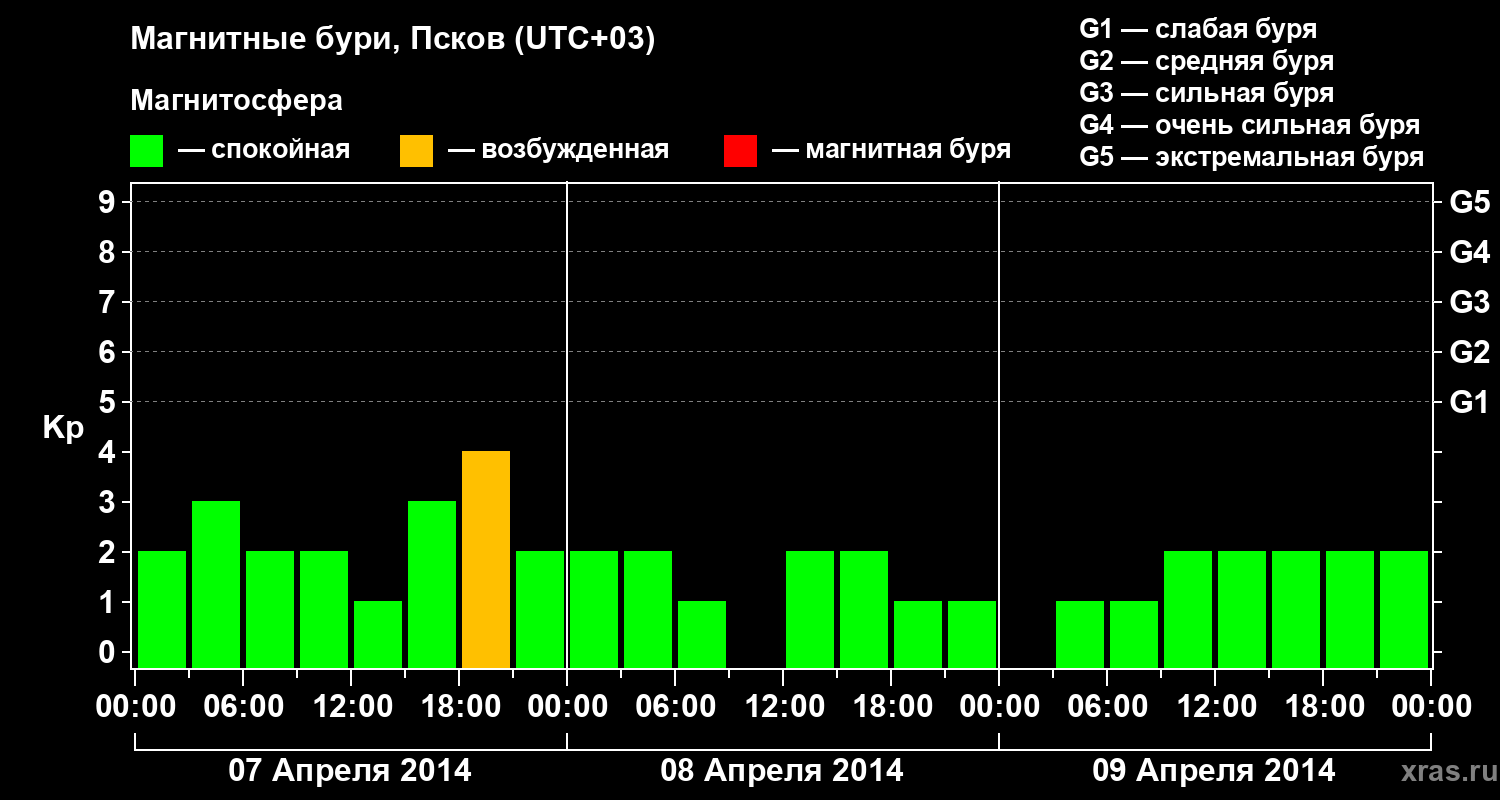Click the '06:00' time label under 07 April
The width and height of the screenshot is (1500, 800).
click(x=243, y=706)
